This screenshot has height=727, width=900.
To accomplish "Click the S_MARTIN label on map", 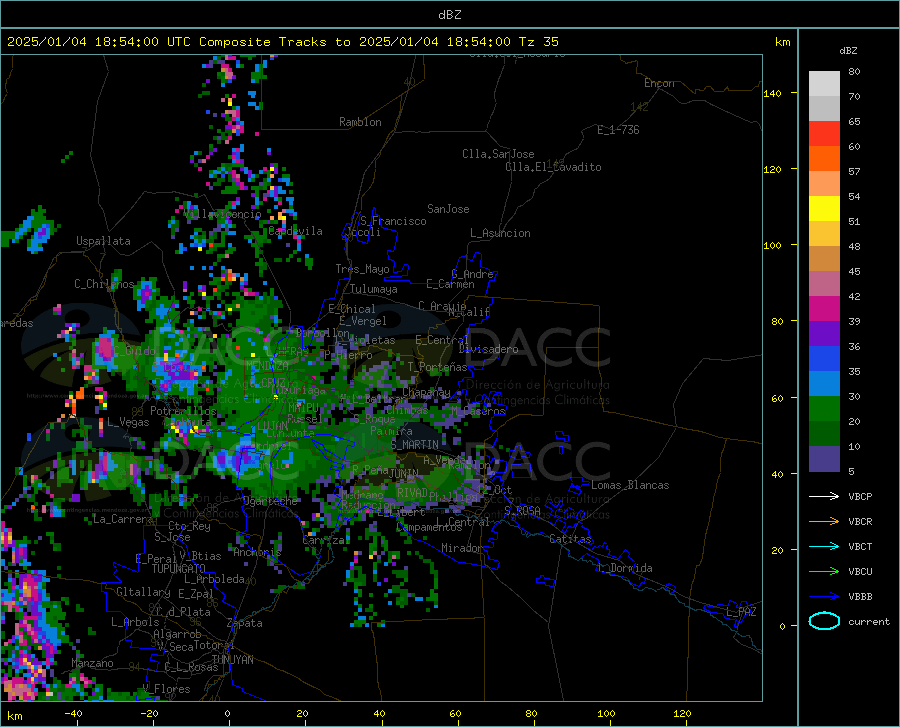I will click(414, 445).
